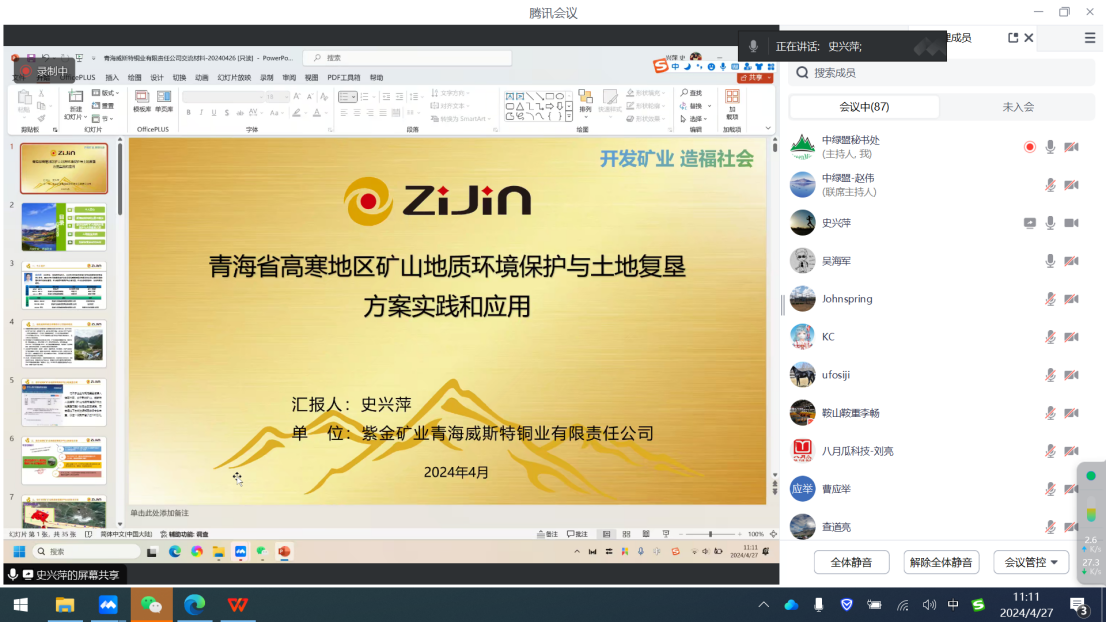Open the PDF工具箱 ribbon tab
The image size is (1106, 623).
[344, 78]
